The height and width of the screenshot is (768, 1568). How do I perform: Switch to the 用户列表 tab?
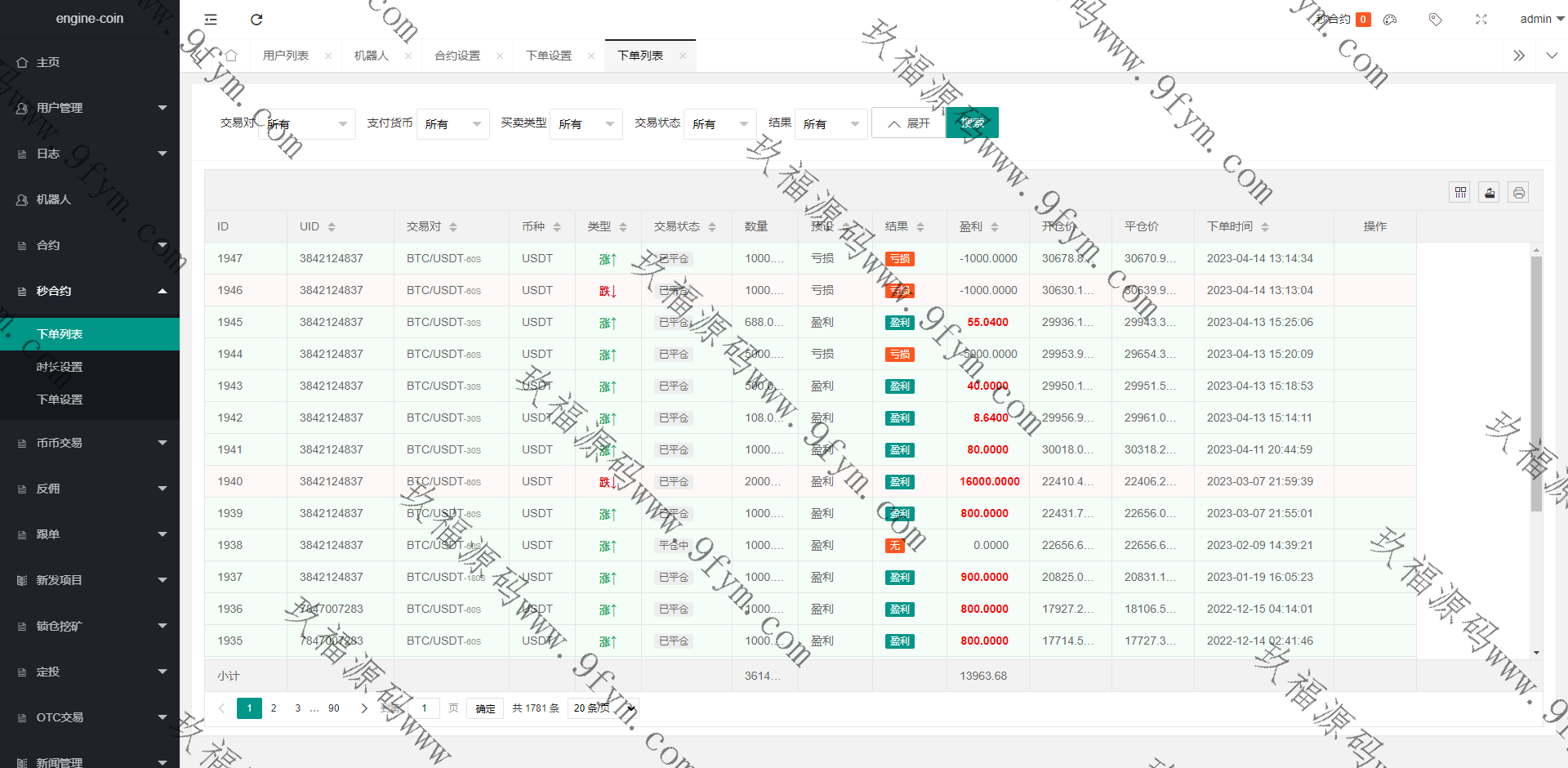[x=286, y=56]
